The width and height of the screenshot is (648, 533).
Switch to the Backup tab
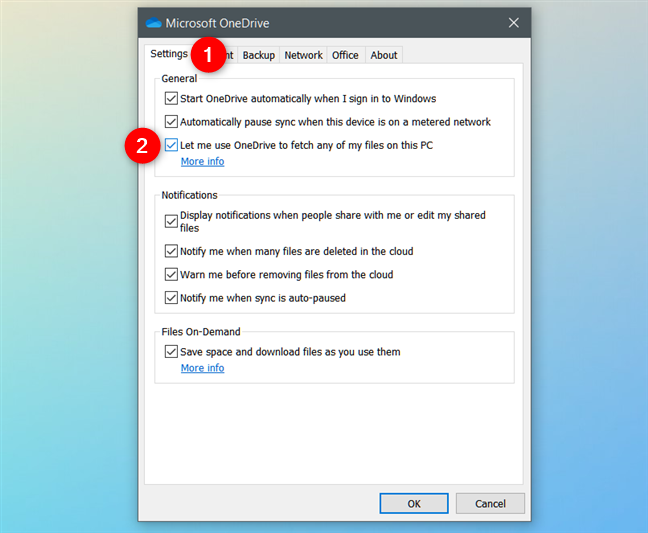point(259,55)
